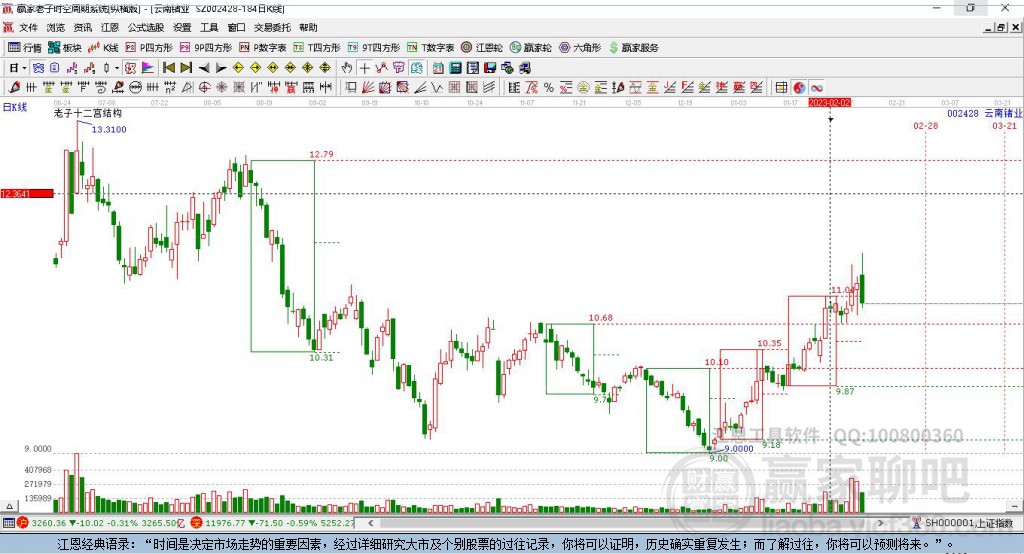Click the save floppy disk icon
Screen dimensions: 1024x554
490,68
